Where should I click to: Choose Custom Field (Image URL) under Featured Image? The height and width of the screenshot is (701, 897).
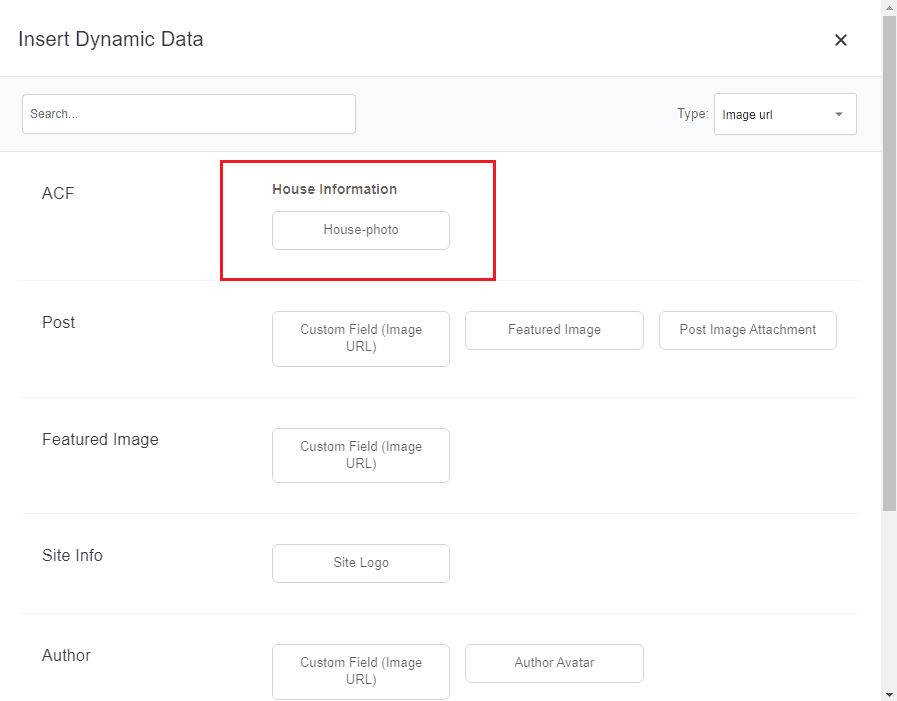click(x=360, y=455)
